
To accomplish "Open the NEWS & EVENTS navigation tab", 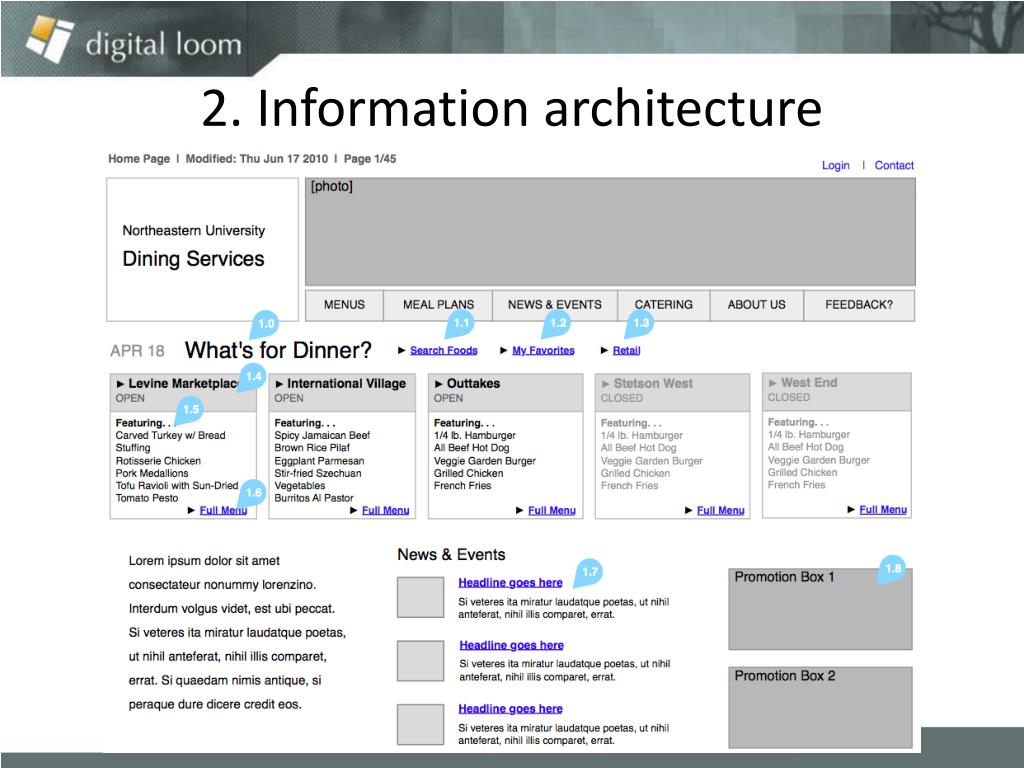I will [x=554, y=305].
